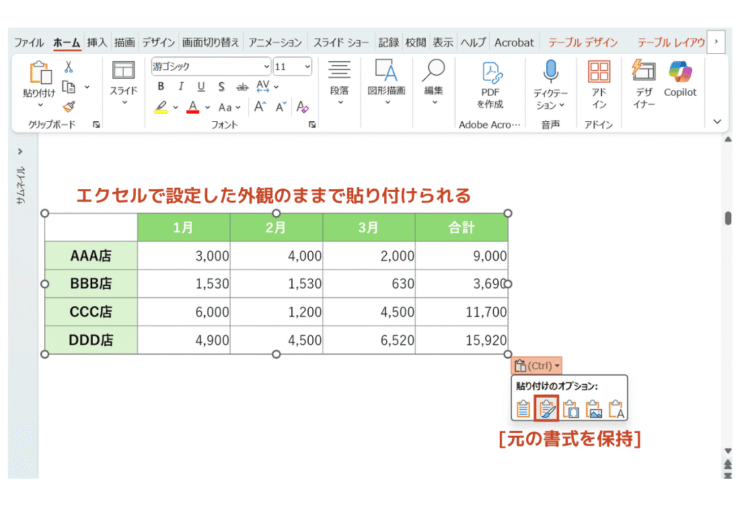Open the copy dropdown arrow
Viewport: 740px width, 505px height.
(87, 87)
